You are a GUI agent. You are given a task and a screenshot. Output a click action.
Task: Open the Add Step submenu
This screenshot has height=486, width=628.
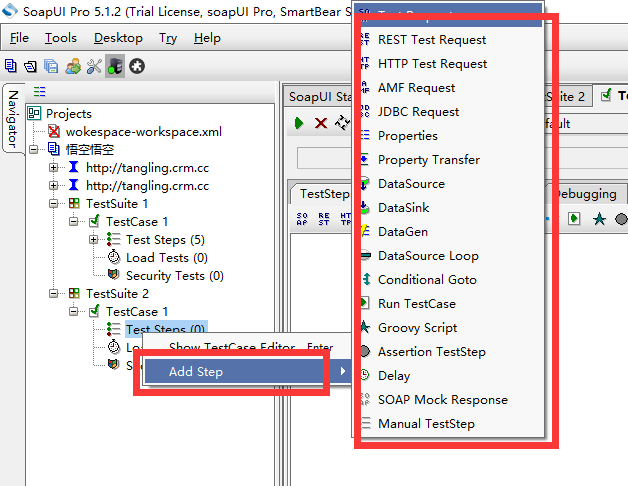point(246,371)
